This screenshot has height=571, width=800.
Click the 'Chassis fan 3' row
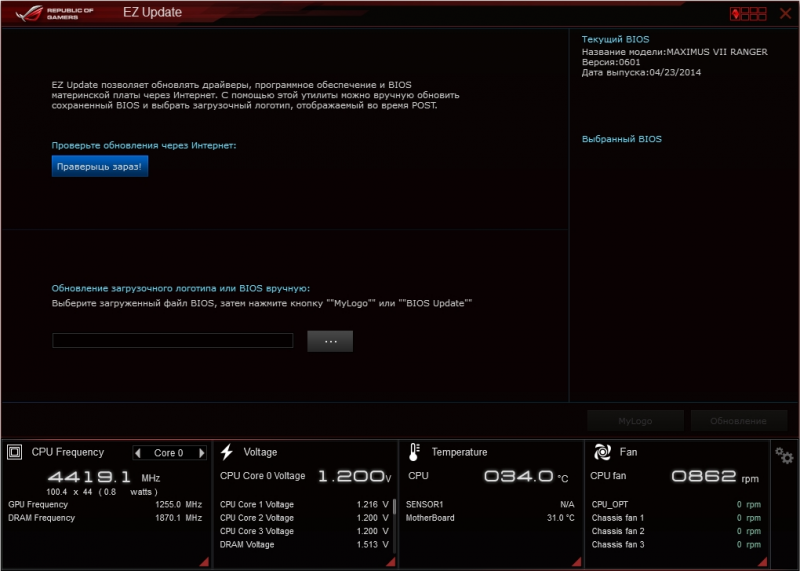(676, 544)
